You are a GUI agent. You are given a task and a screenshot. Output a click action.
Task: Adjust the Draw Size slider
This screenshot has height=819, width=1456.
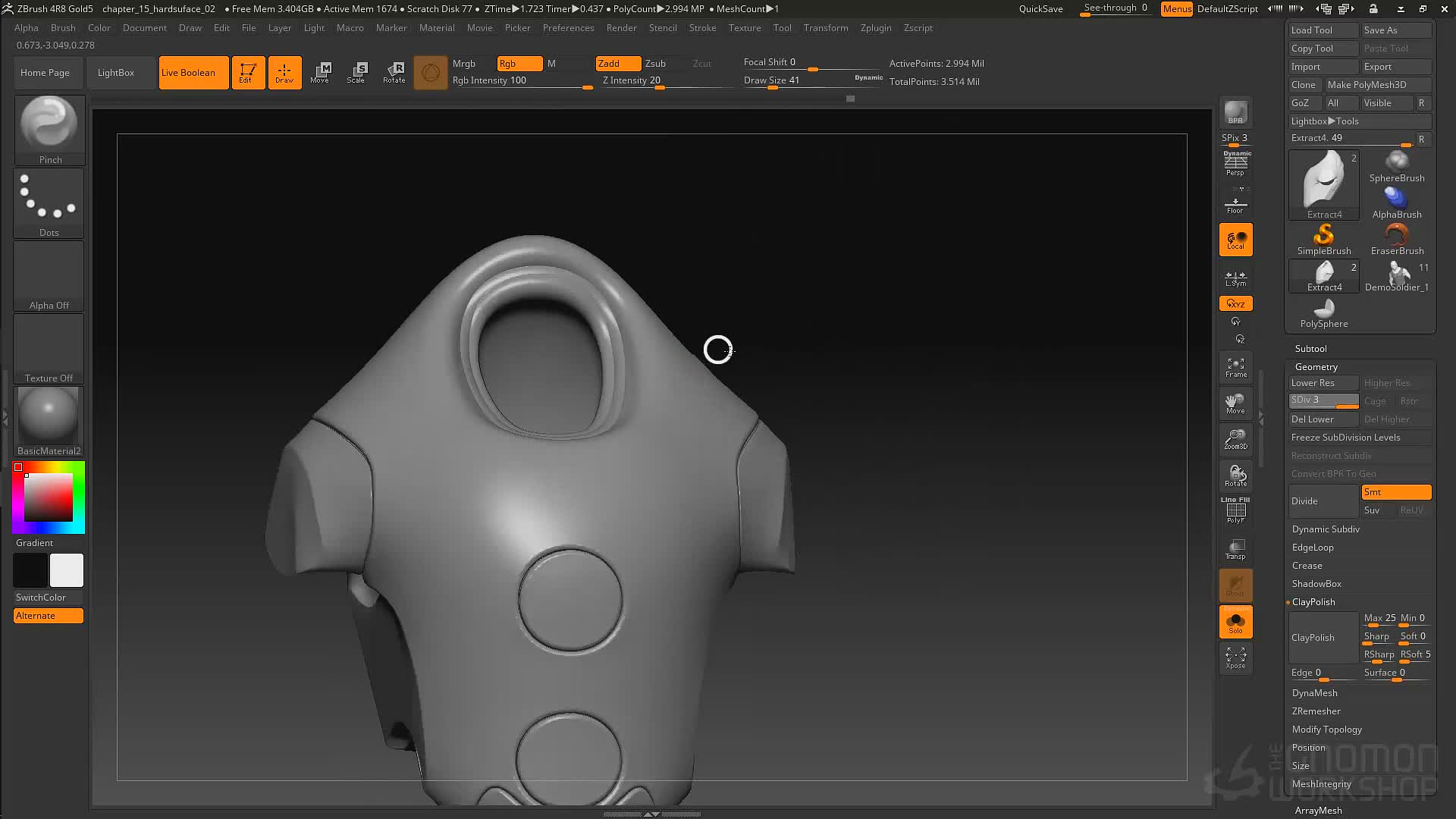coord(813,80)
